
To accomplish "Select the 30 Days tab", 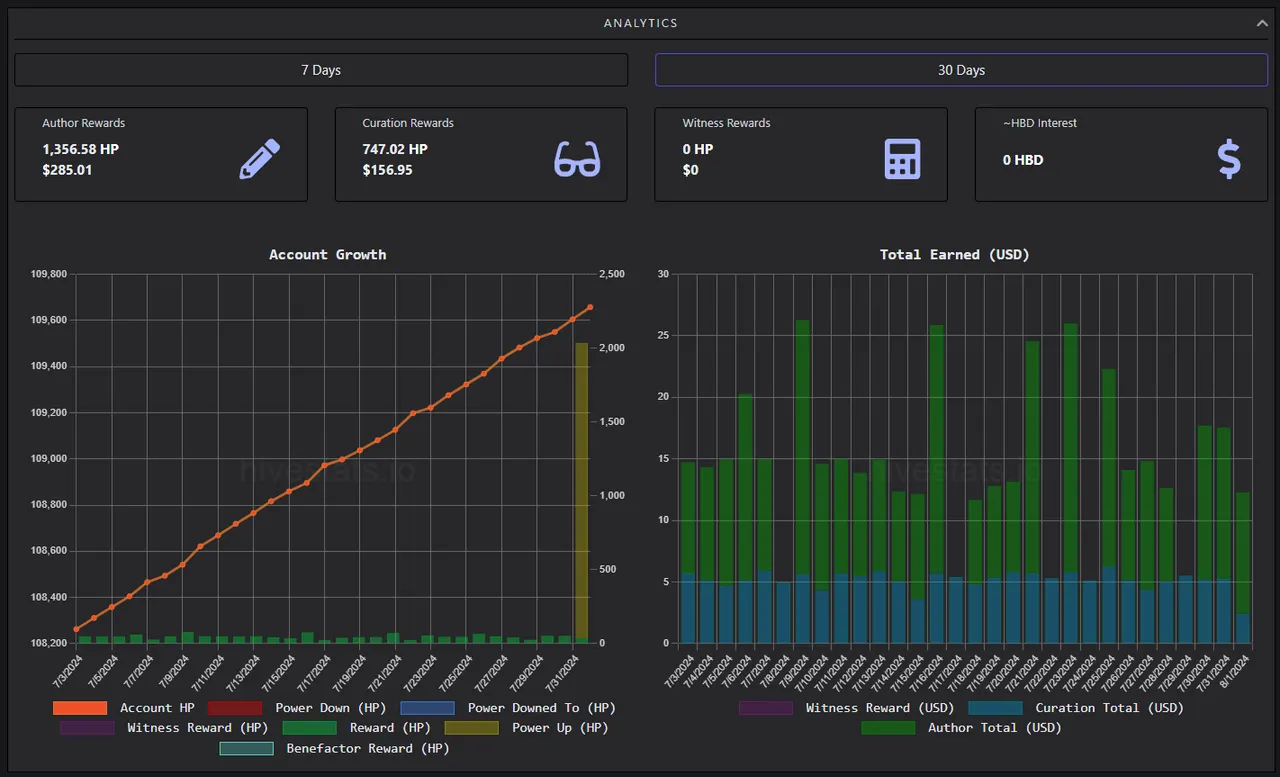I will click(961, 70).
